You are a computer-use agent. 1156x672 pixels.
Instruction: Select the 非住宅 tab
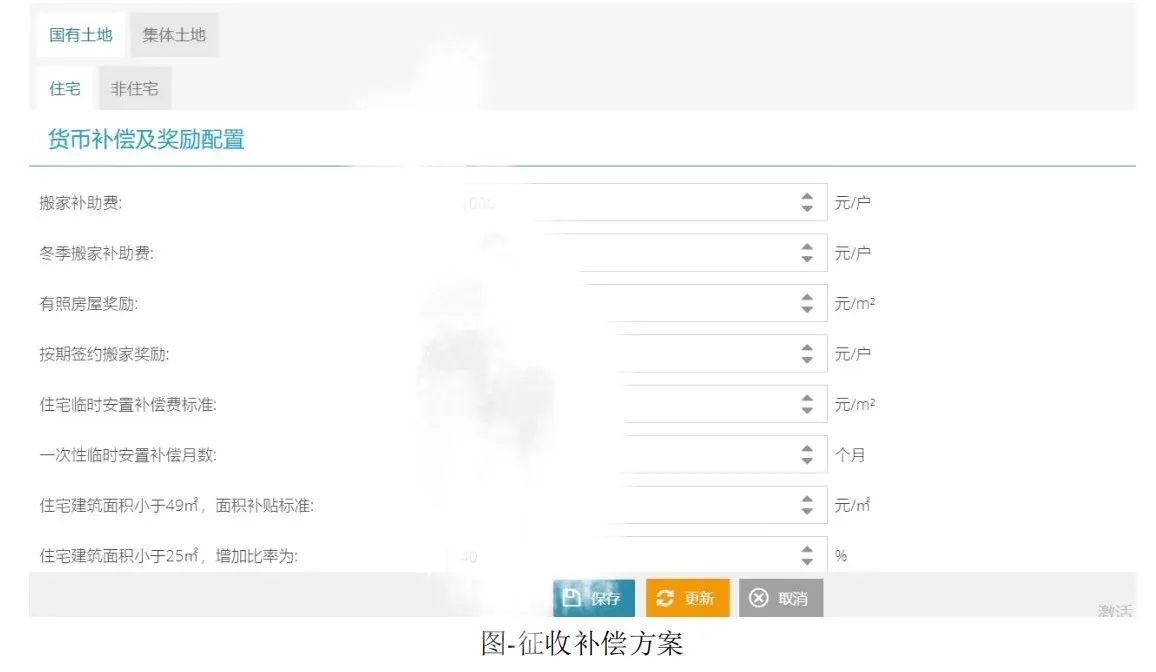134,88
